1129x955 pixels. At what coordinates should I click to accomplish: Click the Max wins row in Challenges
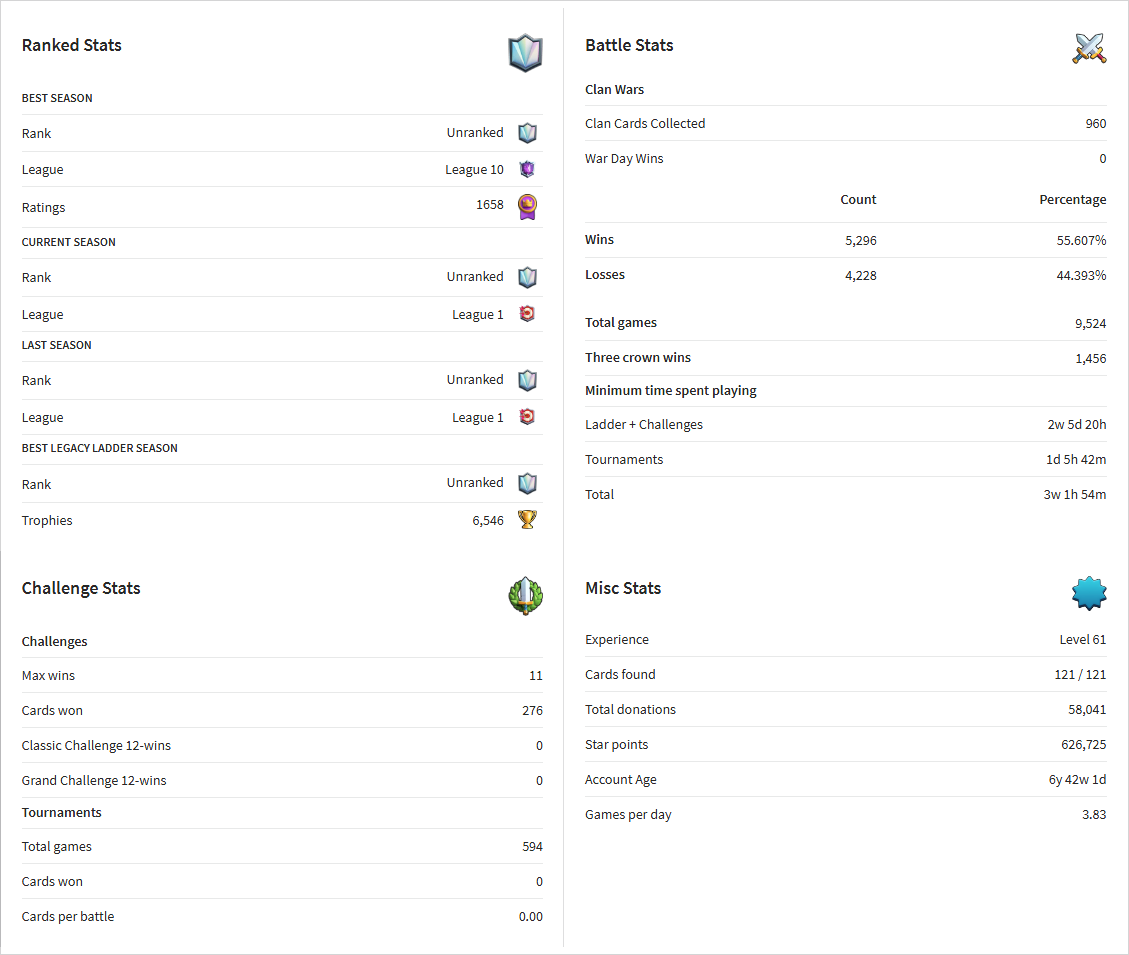coord(282,676)
